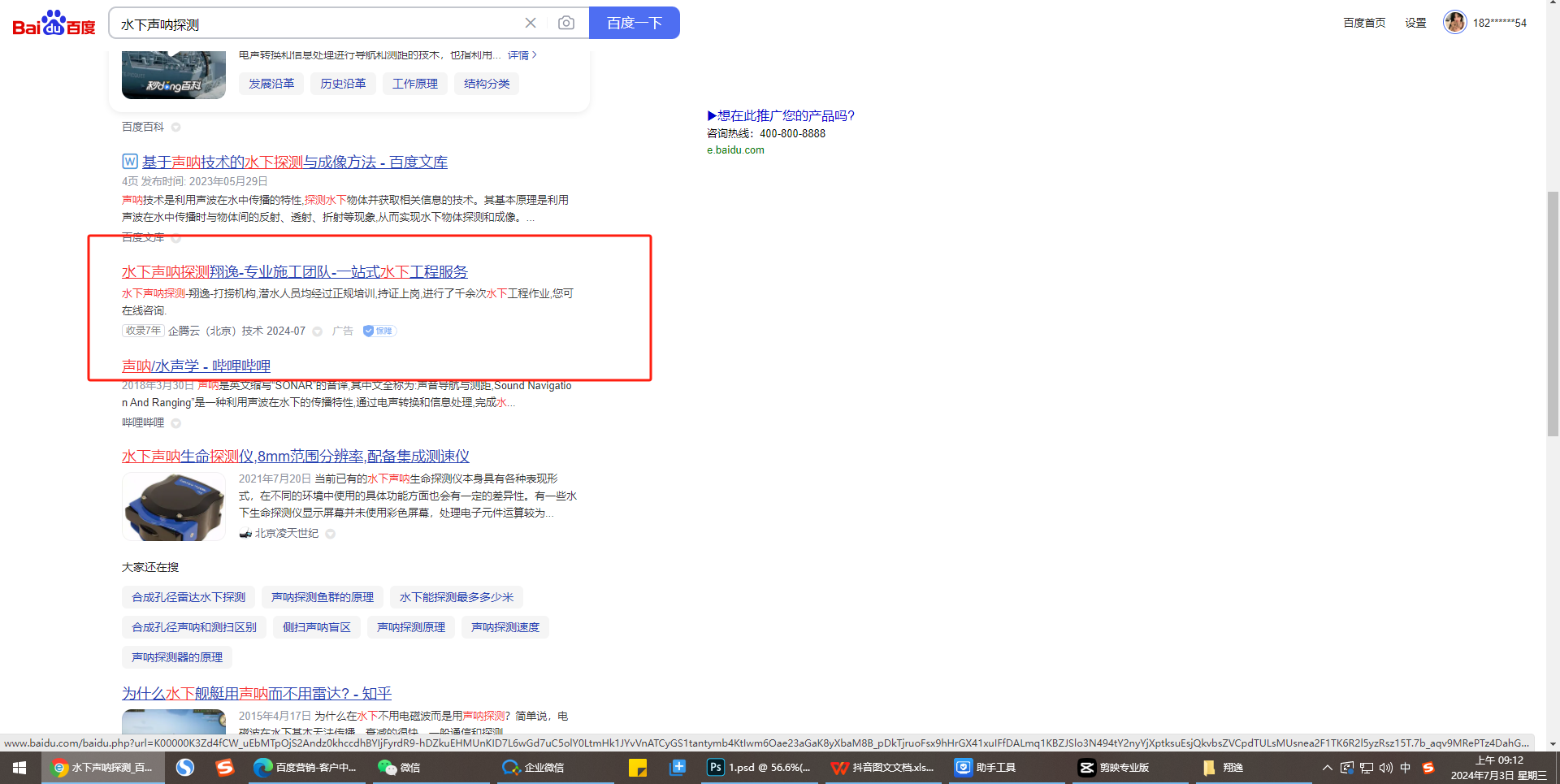Click the 保障 shield badge on ad

point(379,331)
